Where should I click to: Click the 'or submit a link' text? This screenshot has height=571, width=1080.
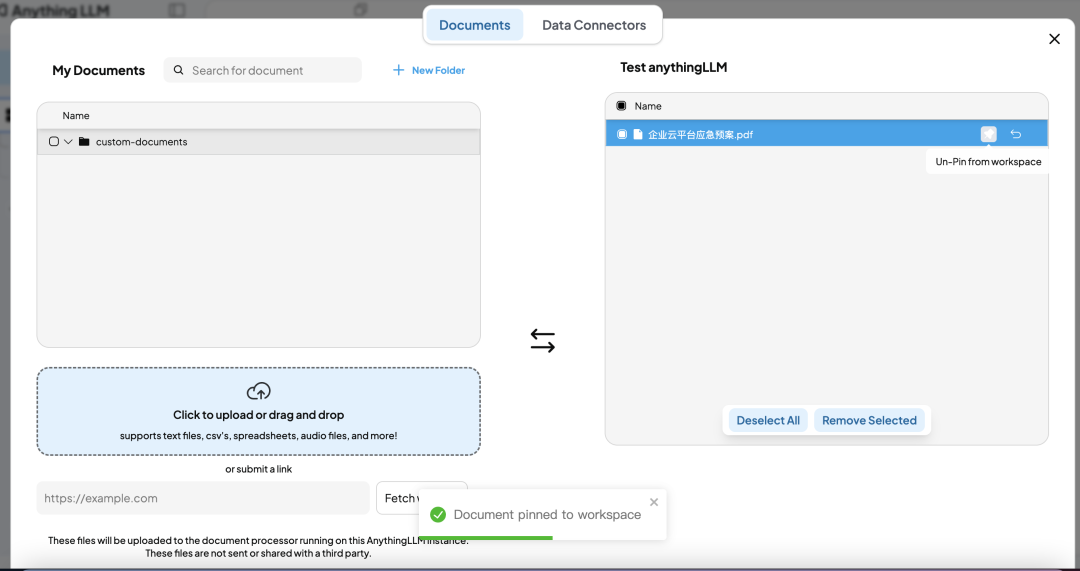258,469
